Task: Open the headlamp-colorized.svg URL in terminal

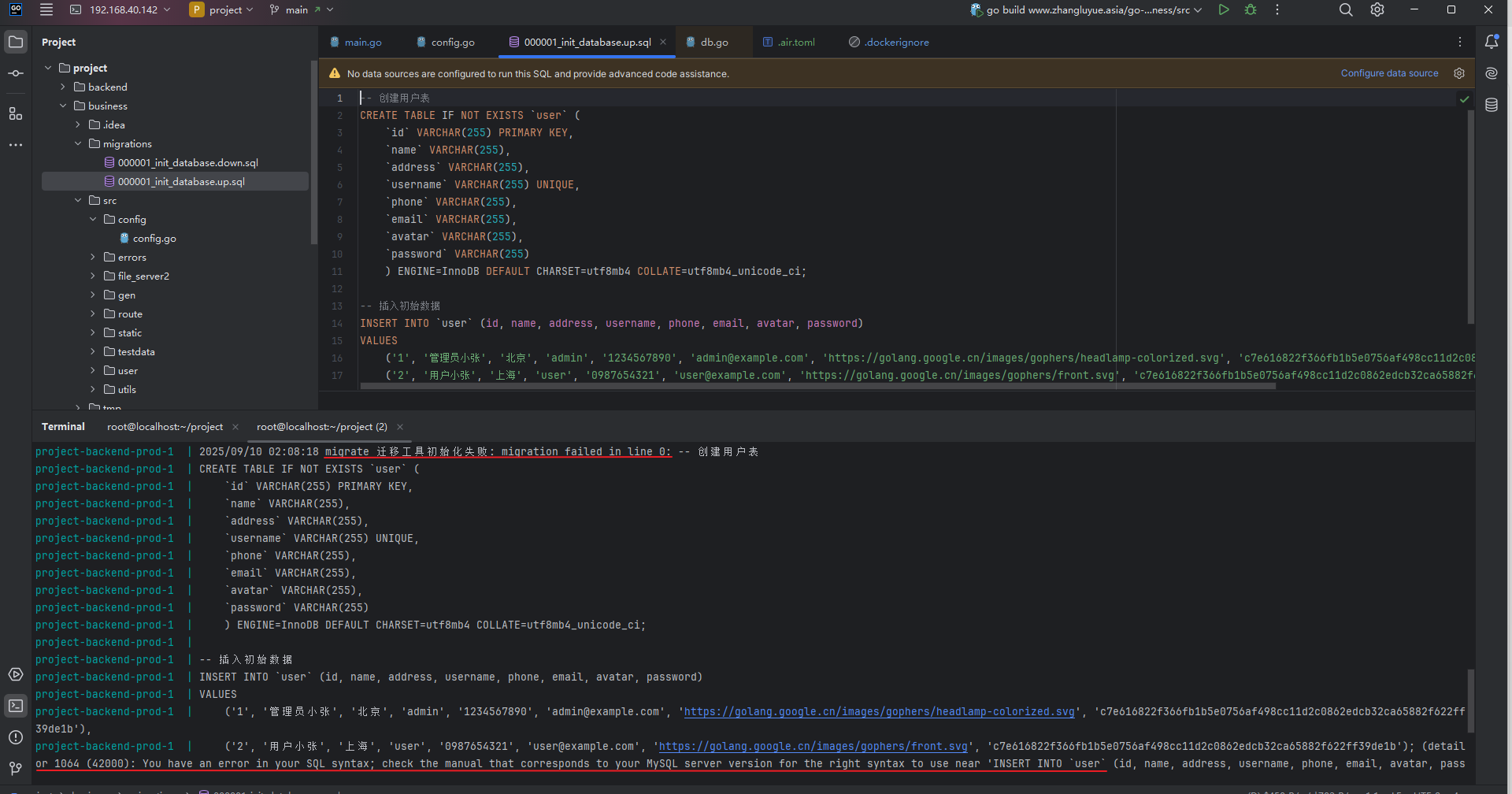Action: 879,711
